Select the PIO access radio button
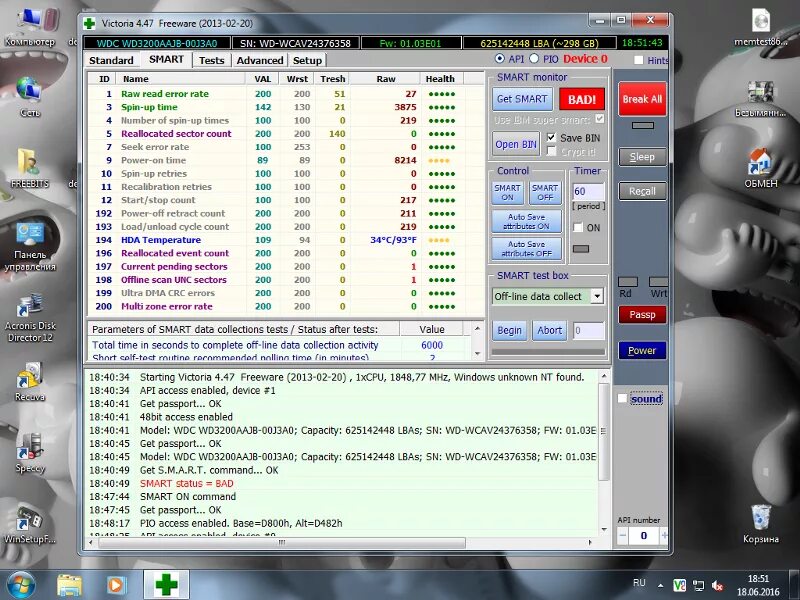Image resolution: width=800 pixels, height=600 pixels. [x=534, y=59]
